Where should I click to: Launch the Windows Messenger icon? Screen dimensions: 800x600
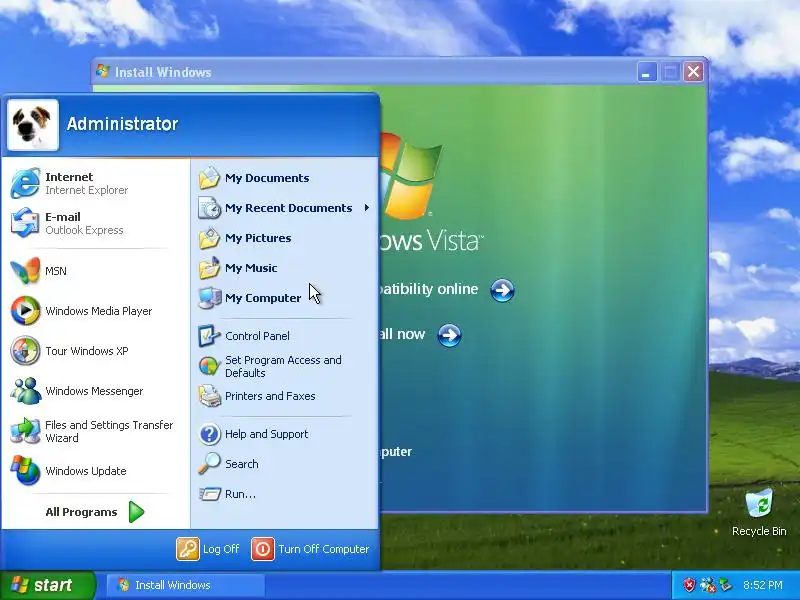[x=25, y=391]
